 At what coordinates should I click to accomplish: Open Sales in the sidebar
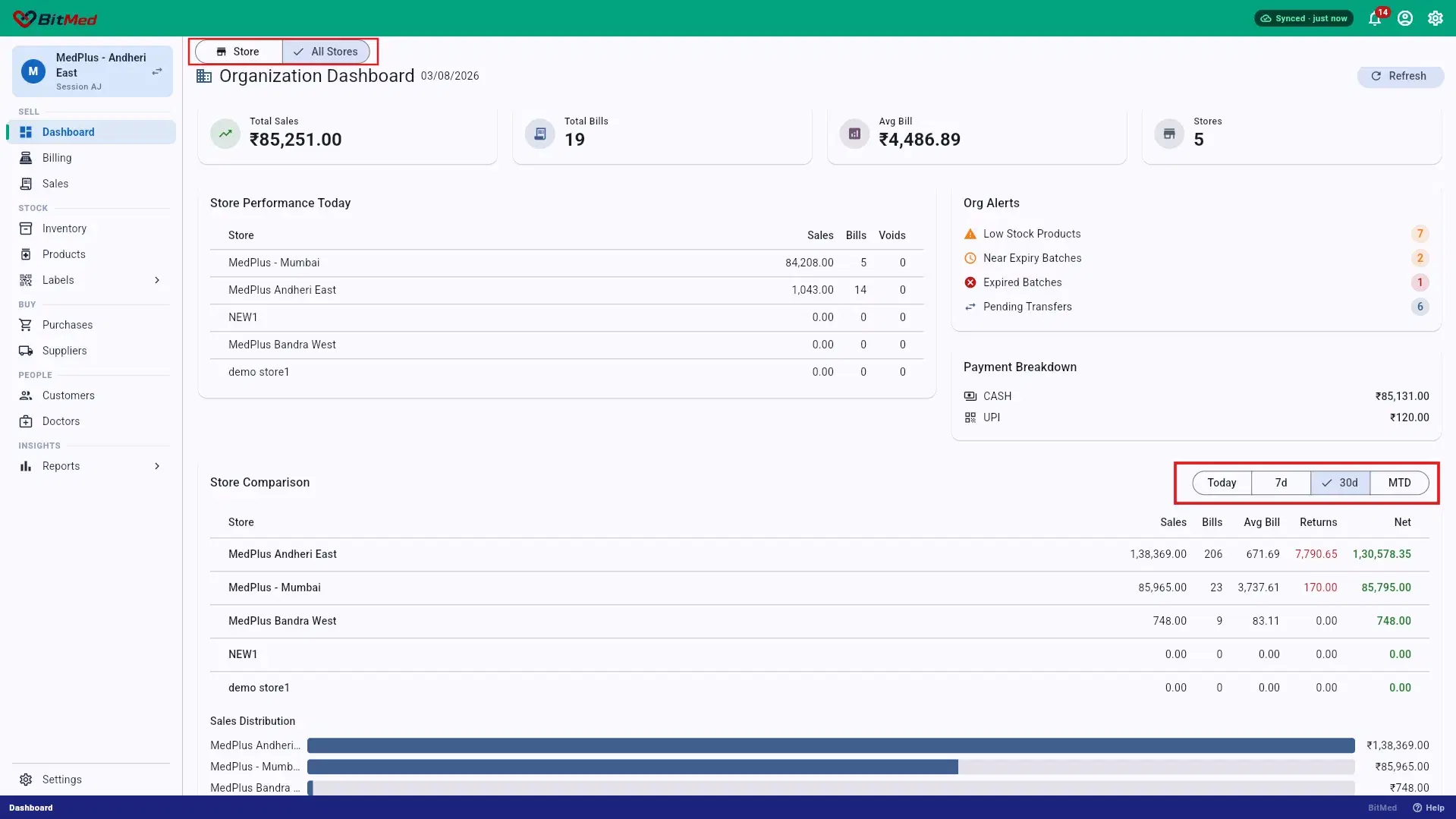pyautogui.click(x=91, y=184)
